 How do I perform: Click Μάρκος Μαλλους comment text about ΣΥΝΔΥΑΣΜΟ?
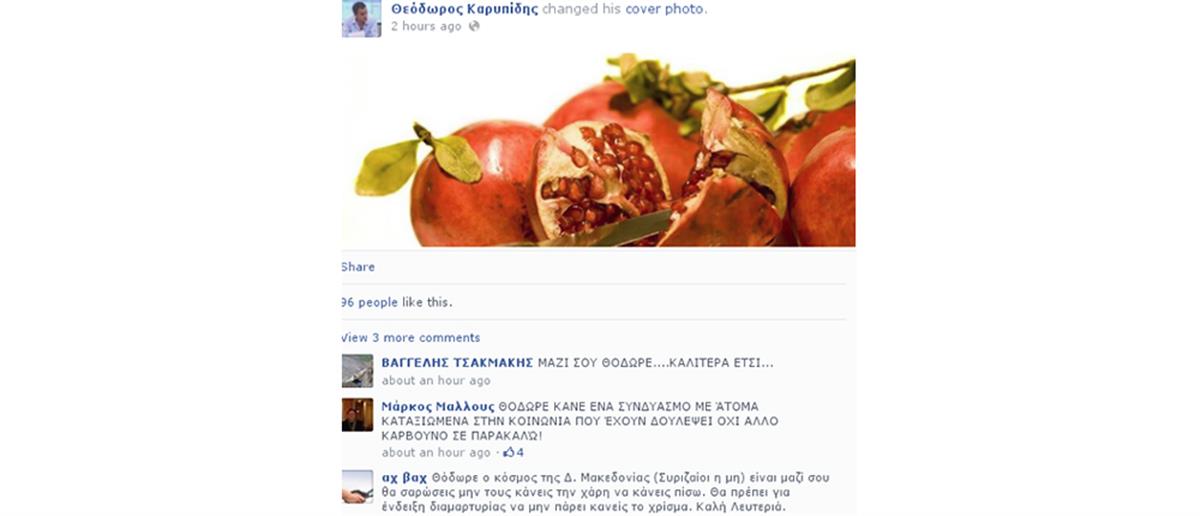[x=580, y=422]
